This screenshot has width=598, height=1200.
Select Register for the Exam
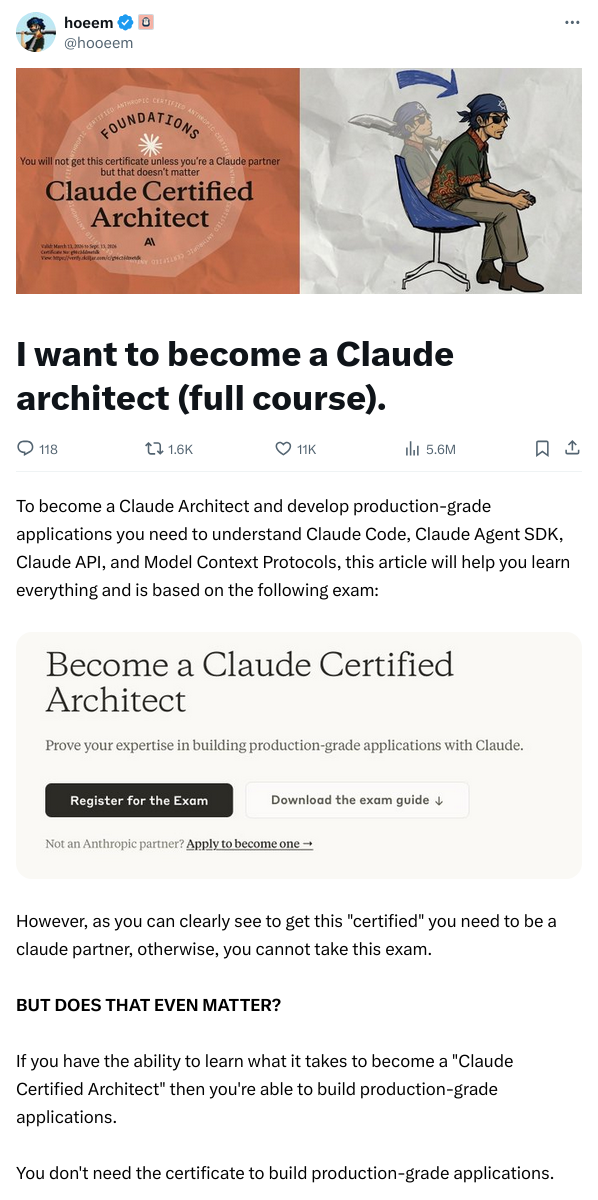139,800
